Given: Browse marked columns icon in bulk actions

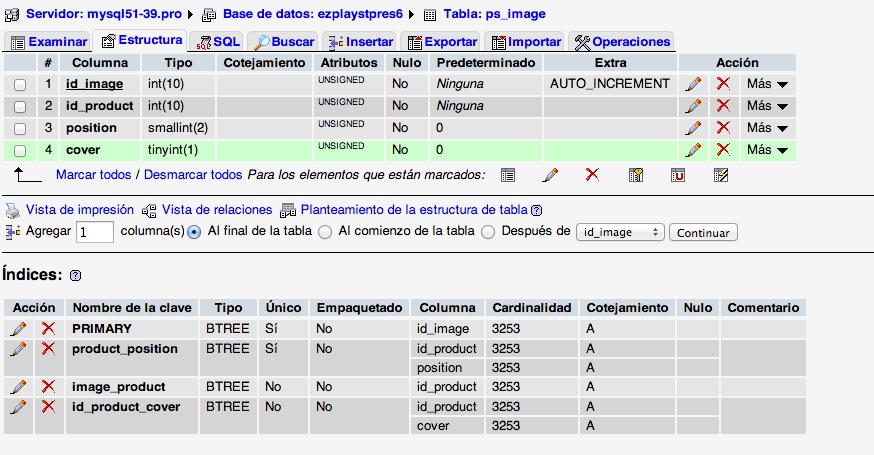Looking at the screenshot, I should point(508,175).
